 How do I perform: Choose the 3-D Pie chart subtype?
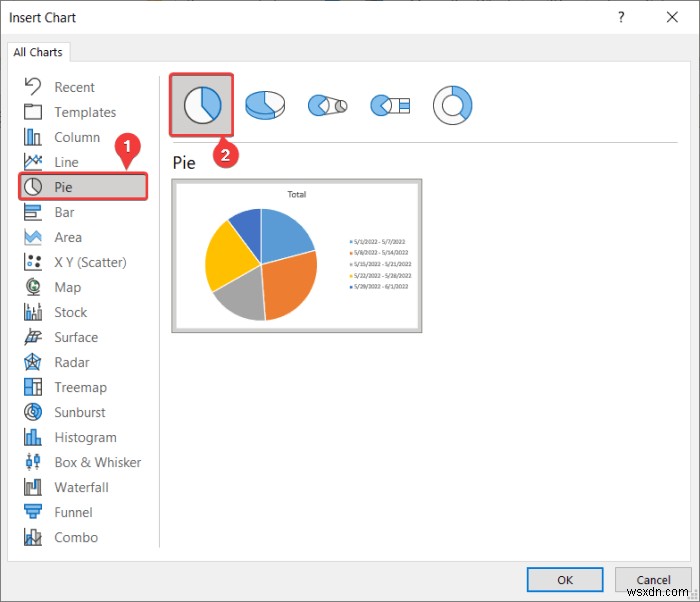click(x=265, y=105)
